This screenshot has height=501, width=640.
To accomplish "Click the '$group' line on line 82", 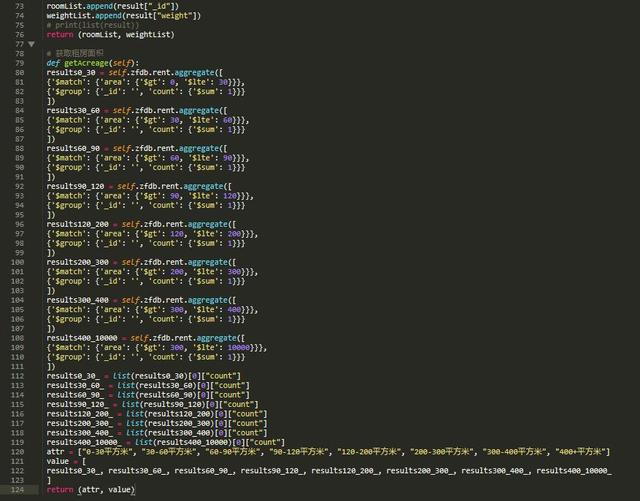I will 146,91.
